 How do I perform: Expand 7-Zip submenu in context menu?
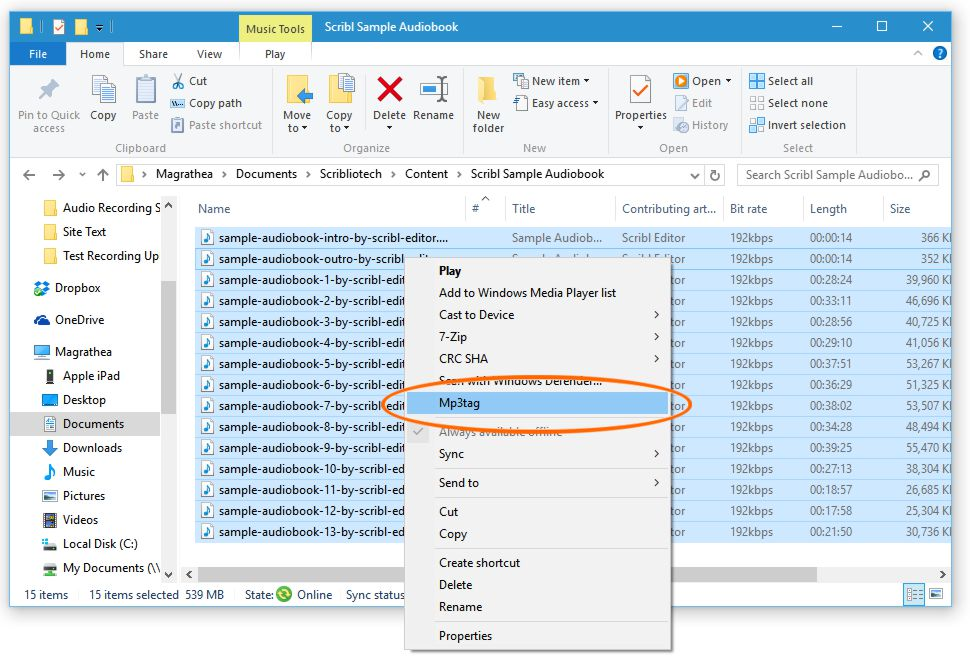click(656, 337)
